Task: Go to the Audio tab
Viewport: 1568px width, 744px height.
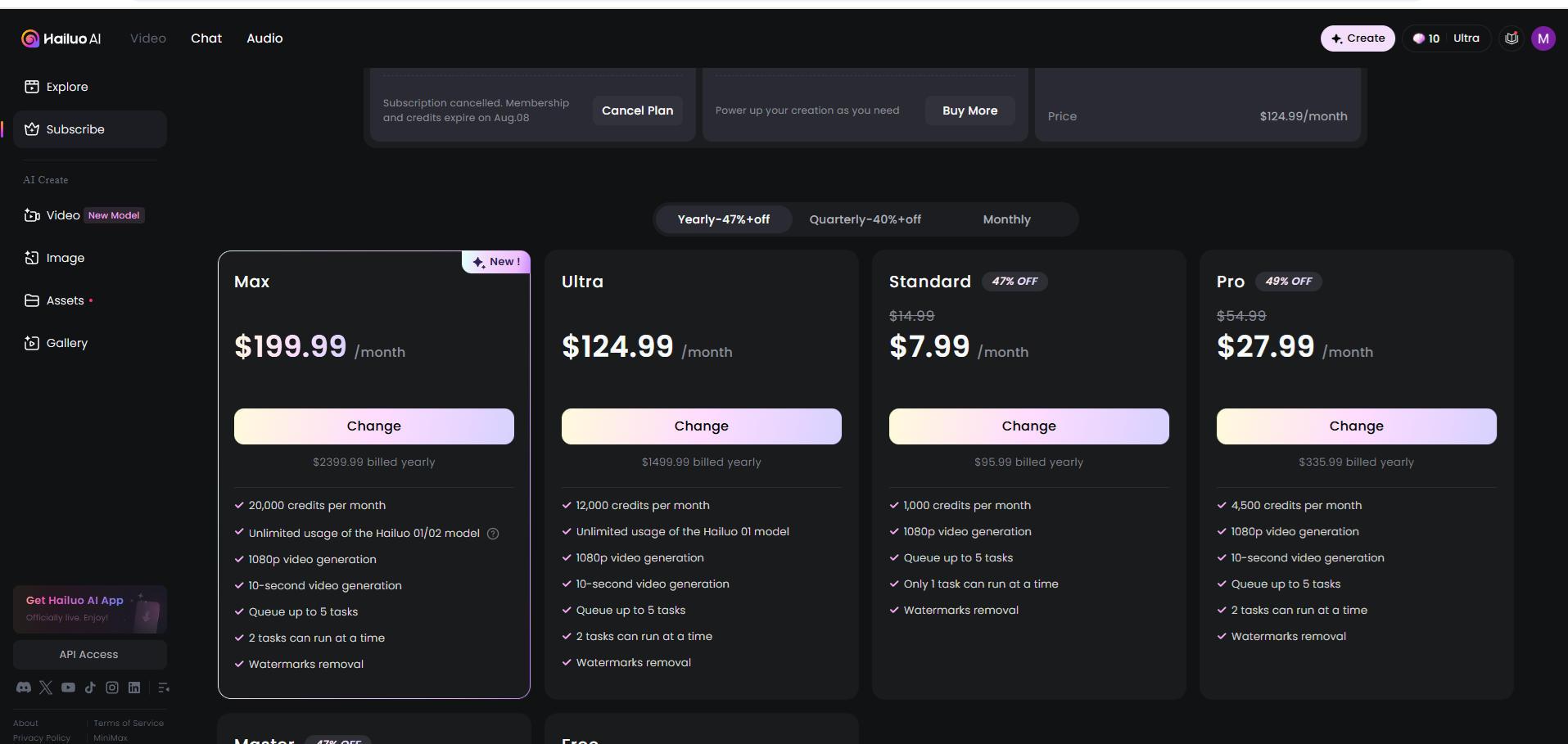Action: coord(264,38)
